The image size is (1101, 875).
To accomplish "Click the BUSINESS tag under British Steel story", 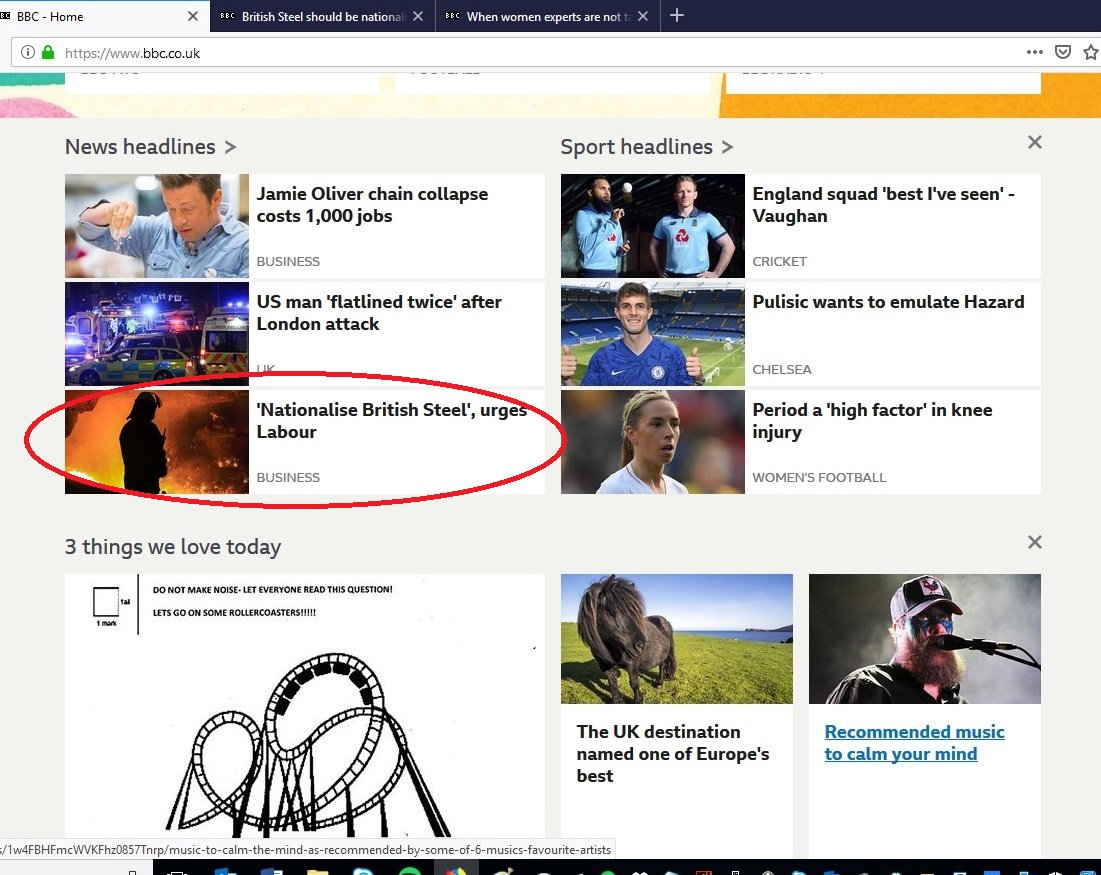I will coord(288,478).
